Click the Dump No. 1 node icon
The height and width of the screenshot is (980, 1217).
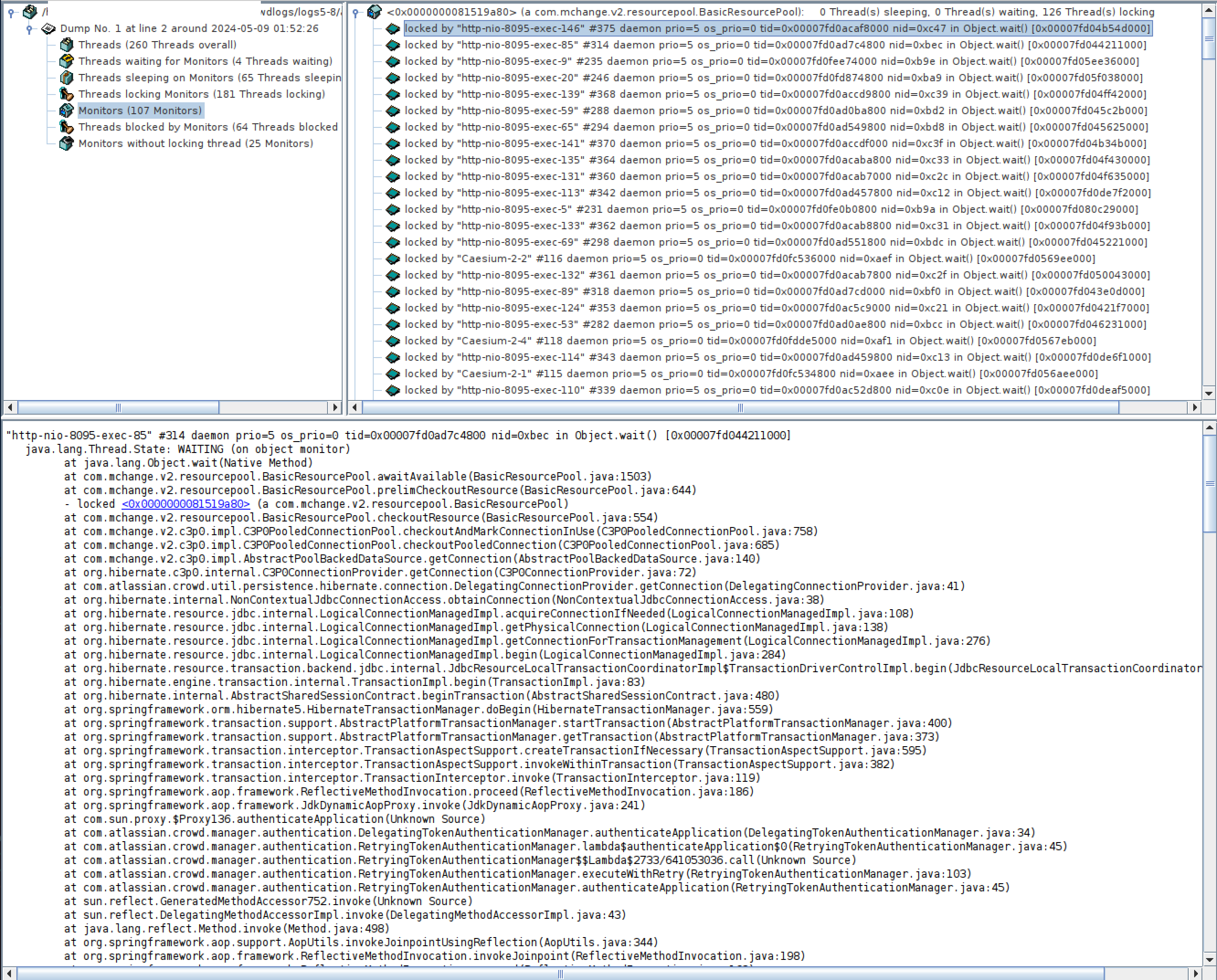[48, 28]
